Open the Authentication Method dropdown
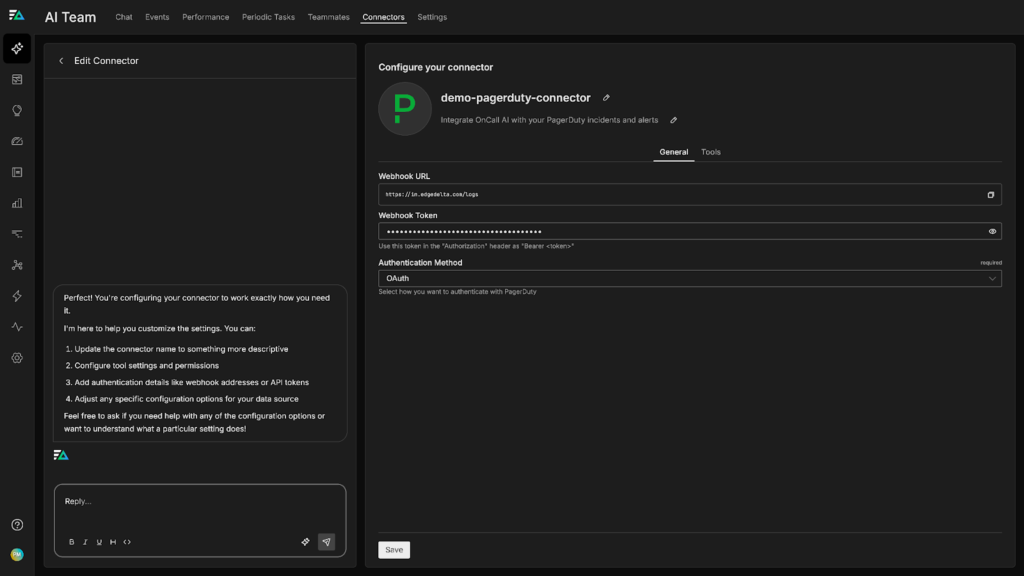 point(689,279)
